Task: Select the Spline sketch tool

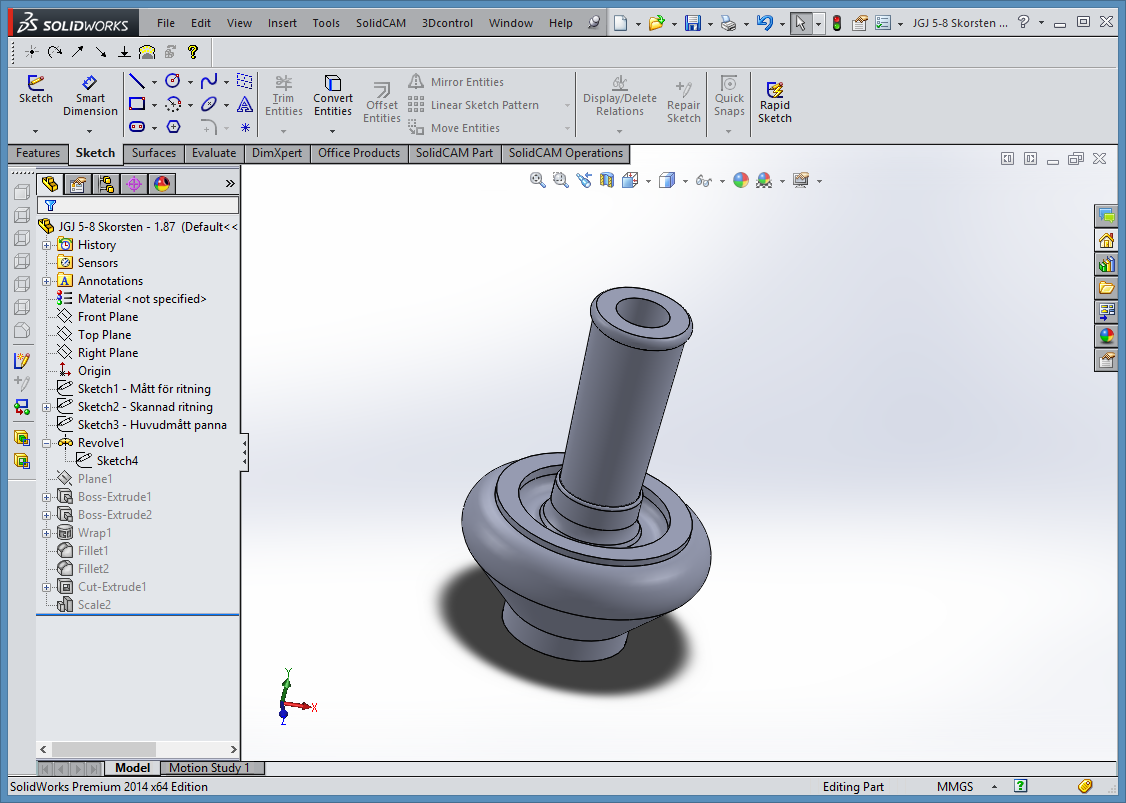Action: tap(209, 81)
